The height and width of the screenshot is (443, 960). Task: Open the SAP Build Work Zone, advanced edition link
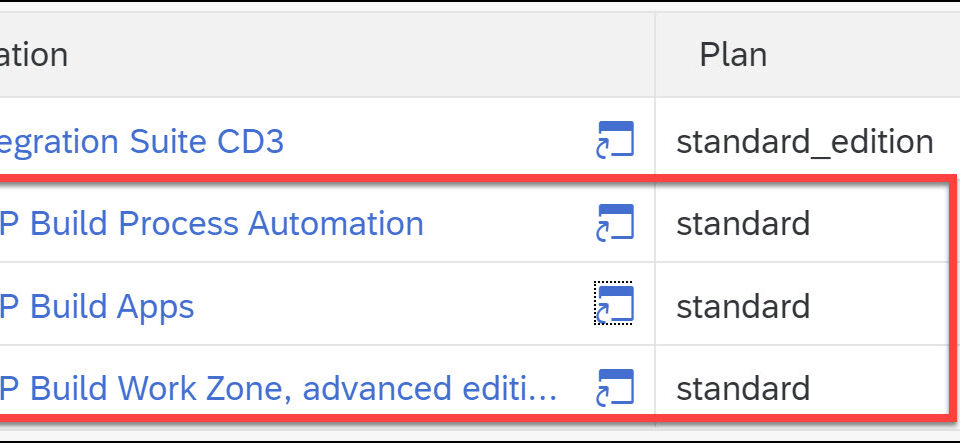(279, 389)
